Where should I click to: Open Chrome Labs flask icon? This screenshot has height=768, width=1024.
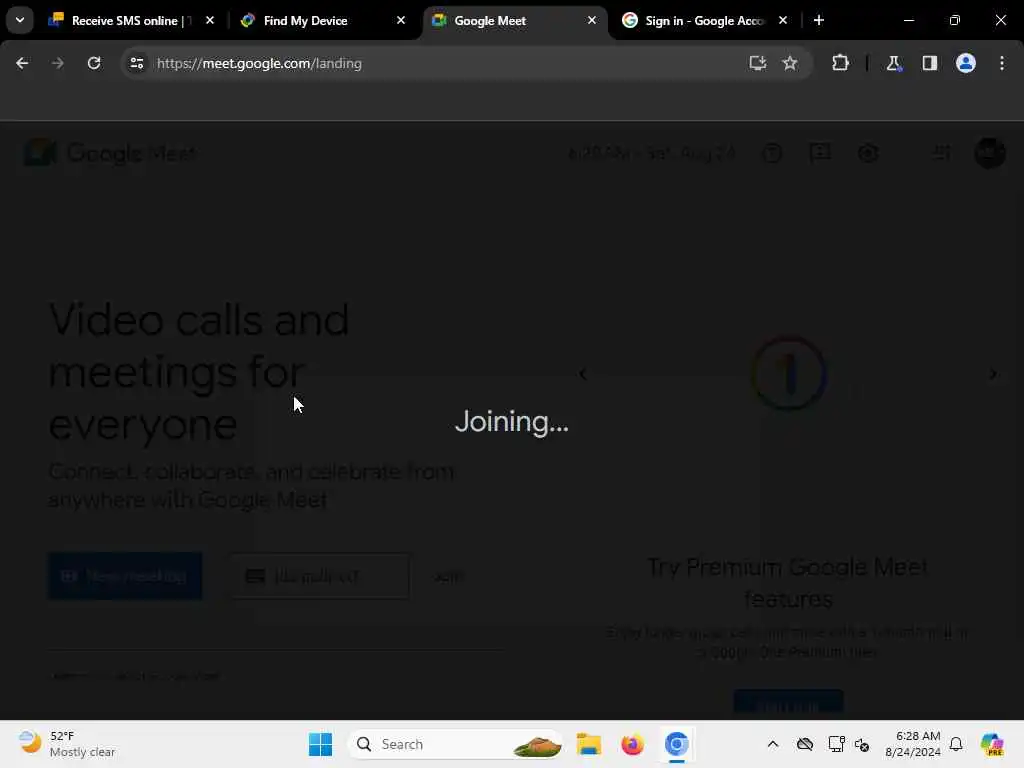(x=893, y=63)
